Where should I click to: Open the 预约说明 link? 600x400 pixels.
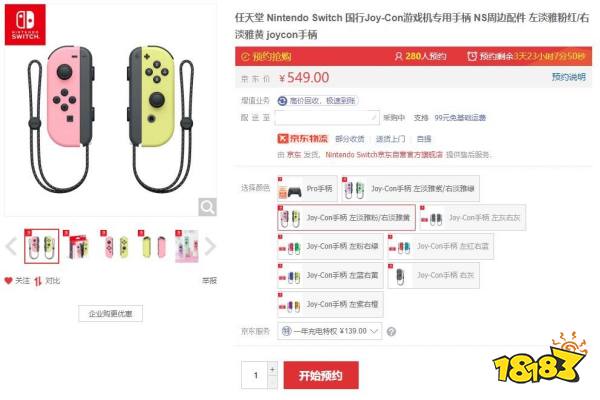point(568,77)
